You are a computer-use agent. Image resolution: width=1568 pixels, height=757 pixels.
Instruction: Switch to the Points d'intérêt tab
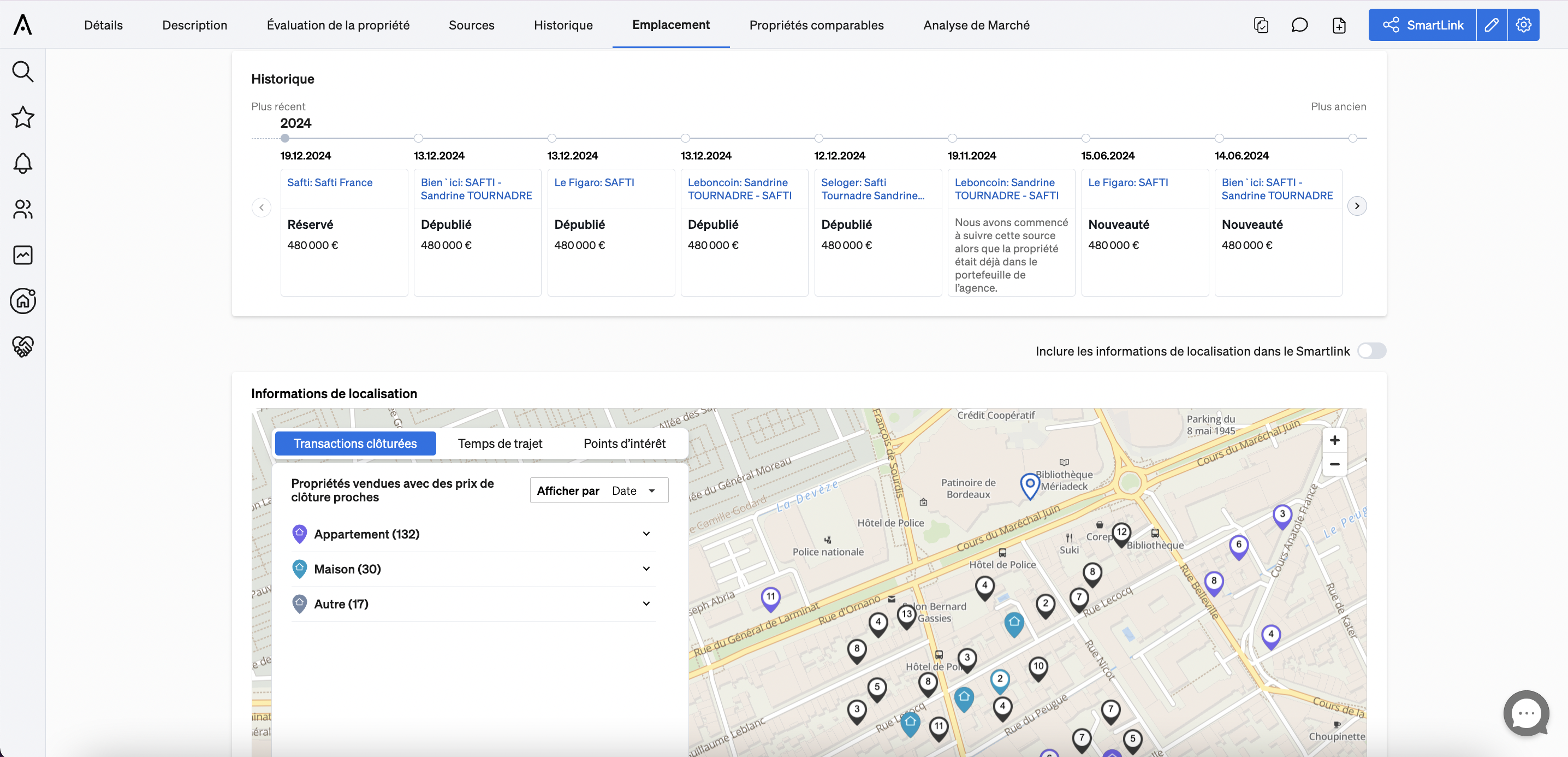[x=624, y=443]
